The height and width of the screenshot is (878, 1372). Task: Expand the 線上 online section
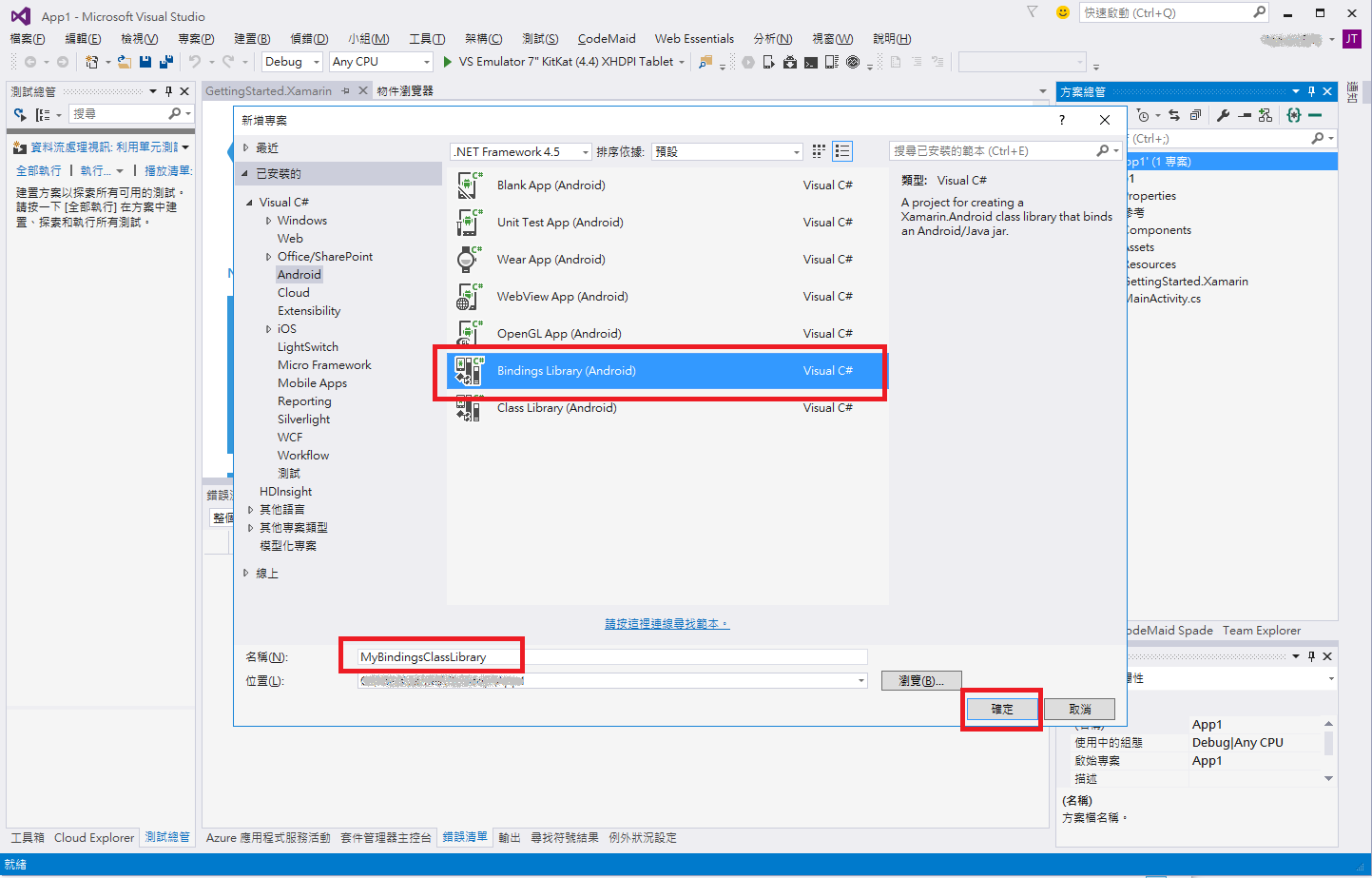(245, 574)
